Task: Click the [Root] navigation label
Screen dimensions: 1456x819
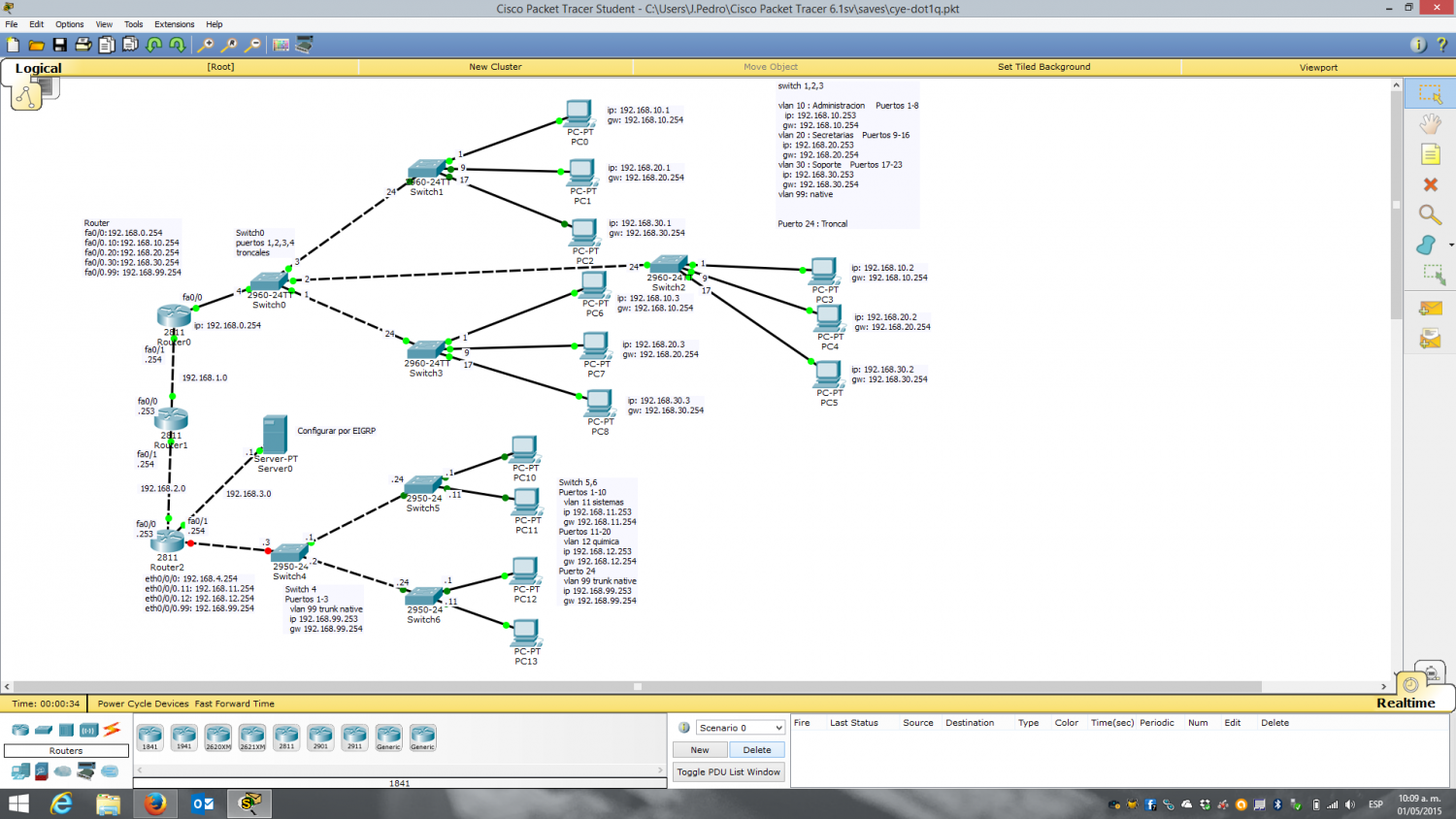Action: [x=220, y=67]
